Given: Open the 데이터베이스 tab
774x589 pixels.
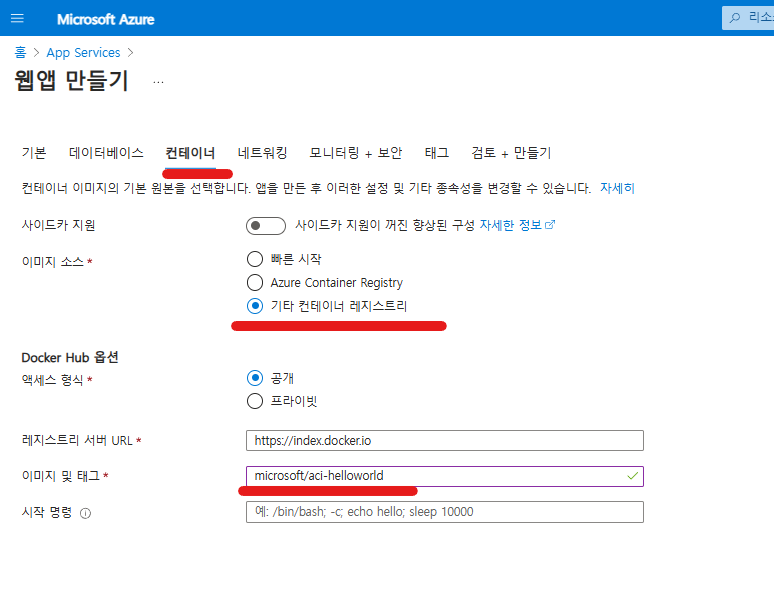Looking at the screenshot, I should (106, 153).
